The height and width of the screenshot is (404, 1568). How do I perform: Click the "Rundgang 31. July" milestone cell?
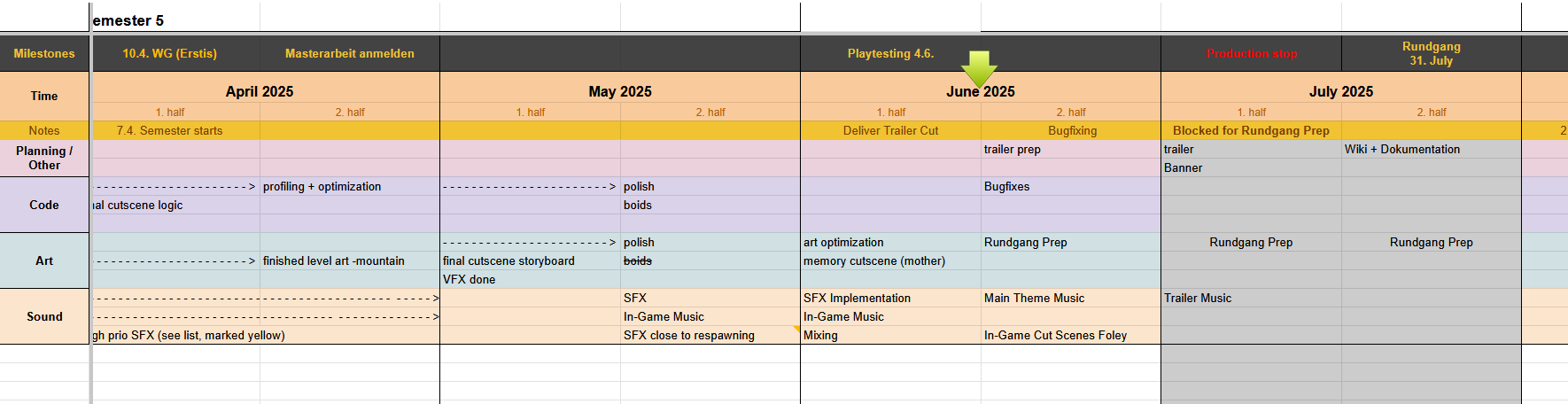click(1431, 54)
